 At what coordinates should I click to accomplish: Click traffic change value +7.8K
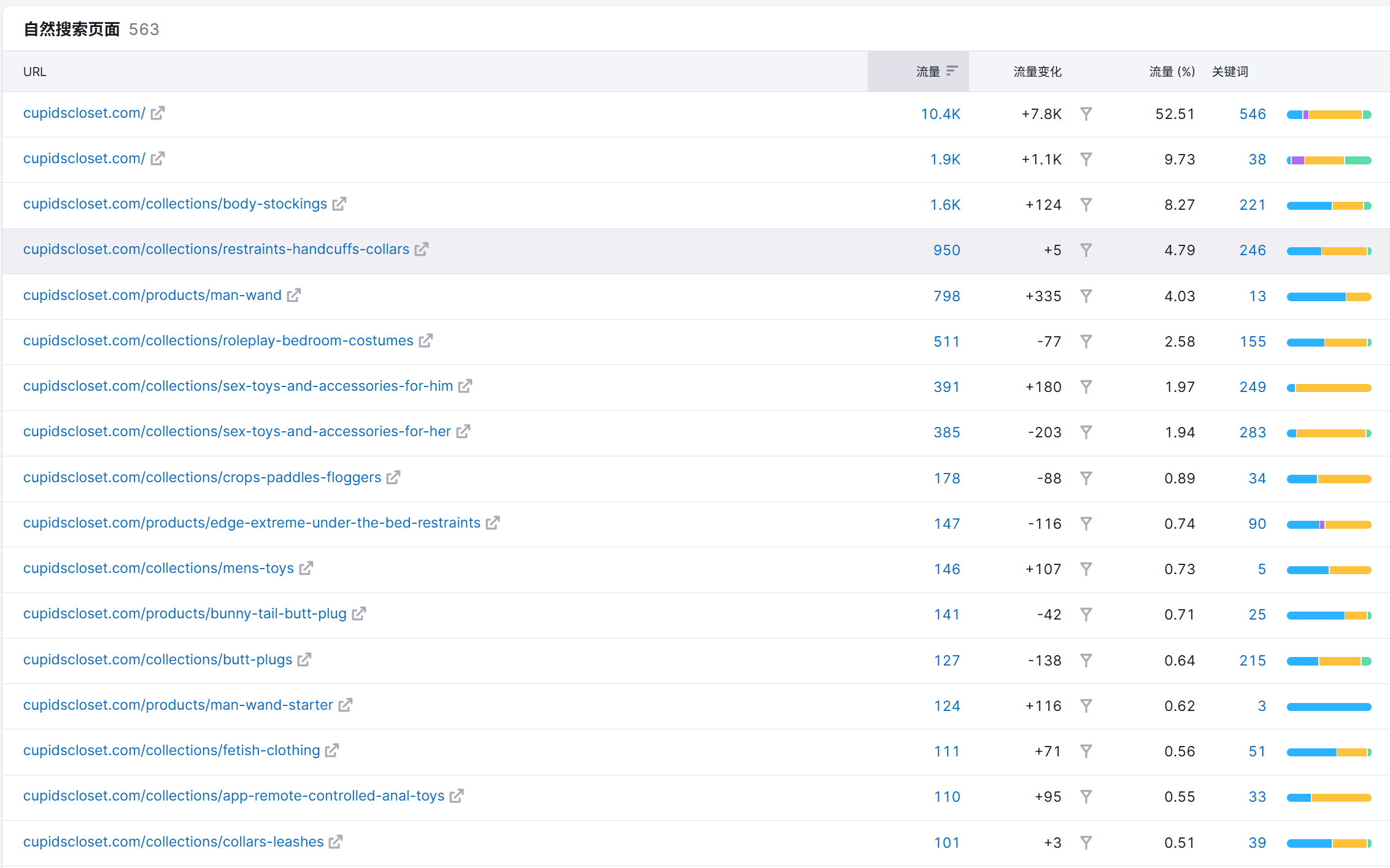point(1041,114)
